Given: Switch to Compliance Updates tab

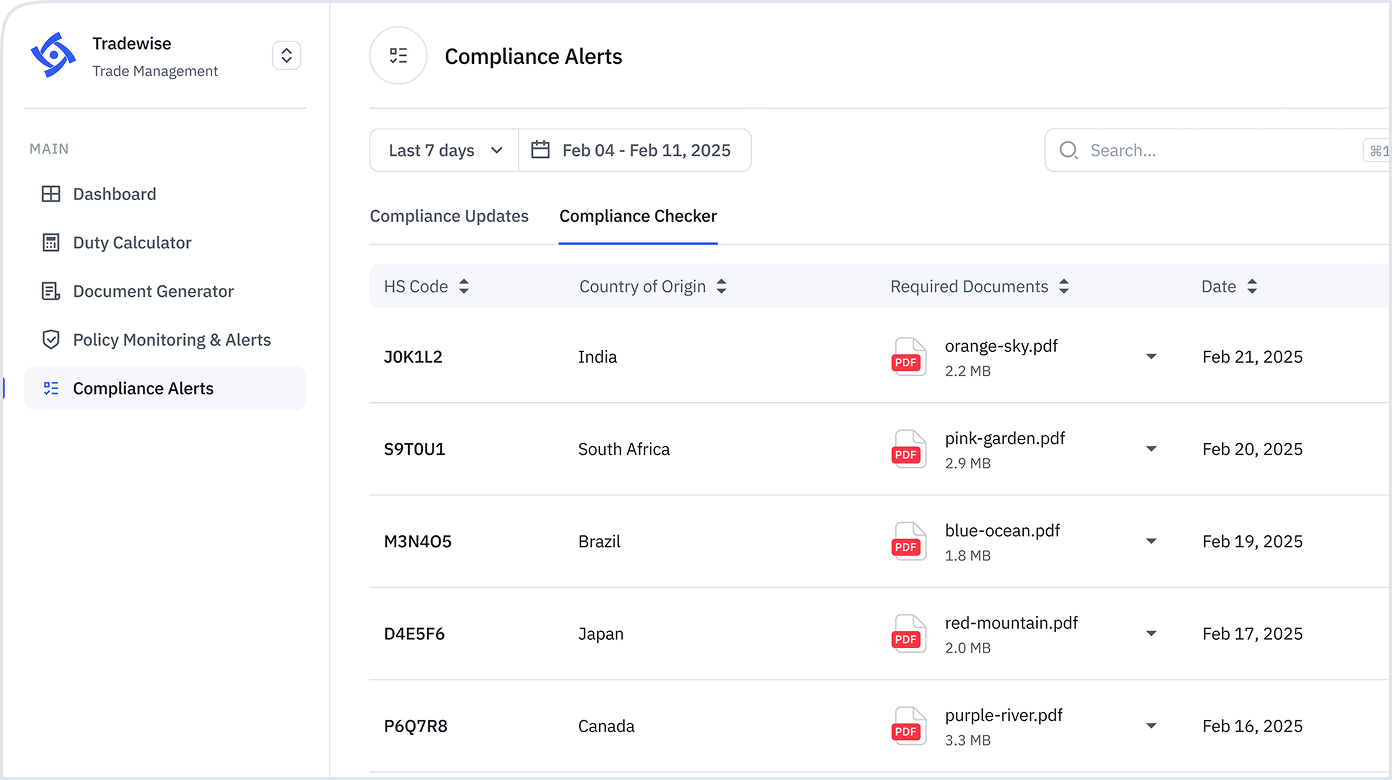Looking at the screenshot, I should click(449, 216).
